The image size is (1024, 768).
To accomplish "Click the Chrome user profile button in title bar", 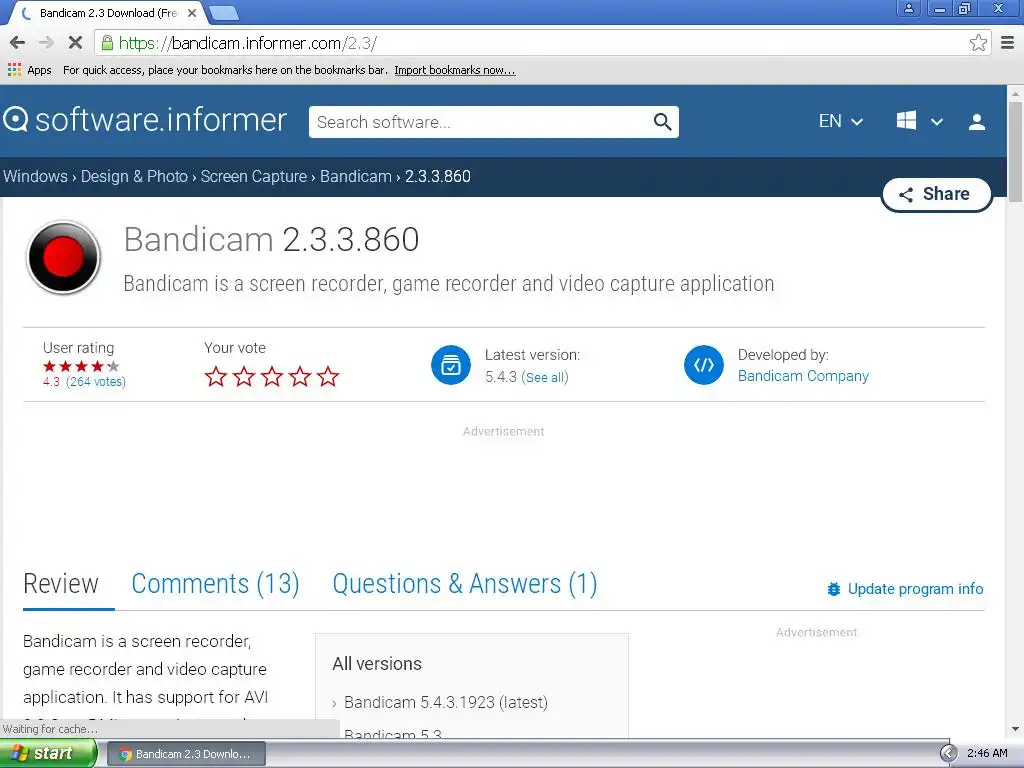I will (x=908, y=8).
